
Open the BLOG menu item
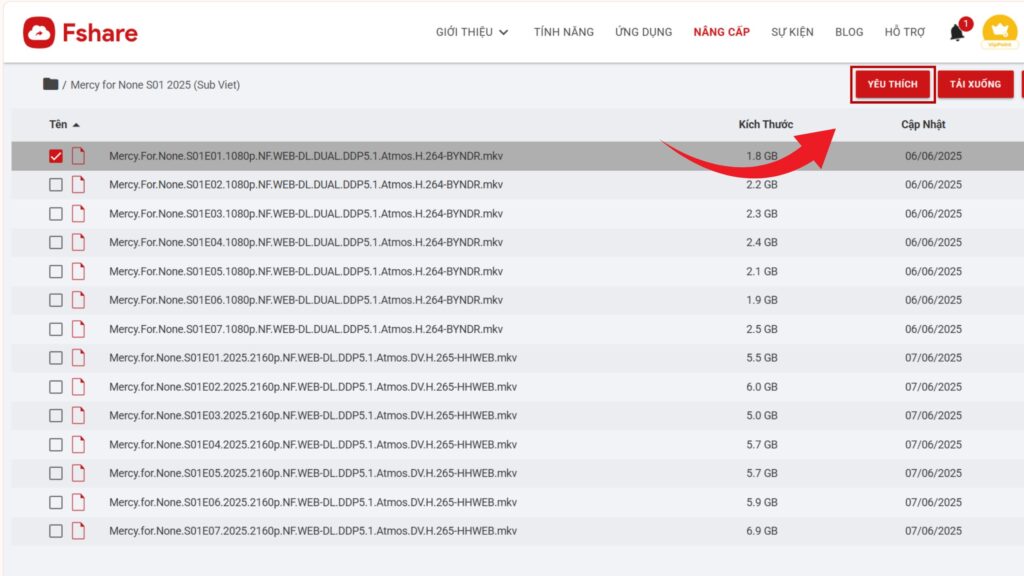point(849,32)
